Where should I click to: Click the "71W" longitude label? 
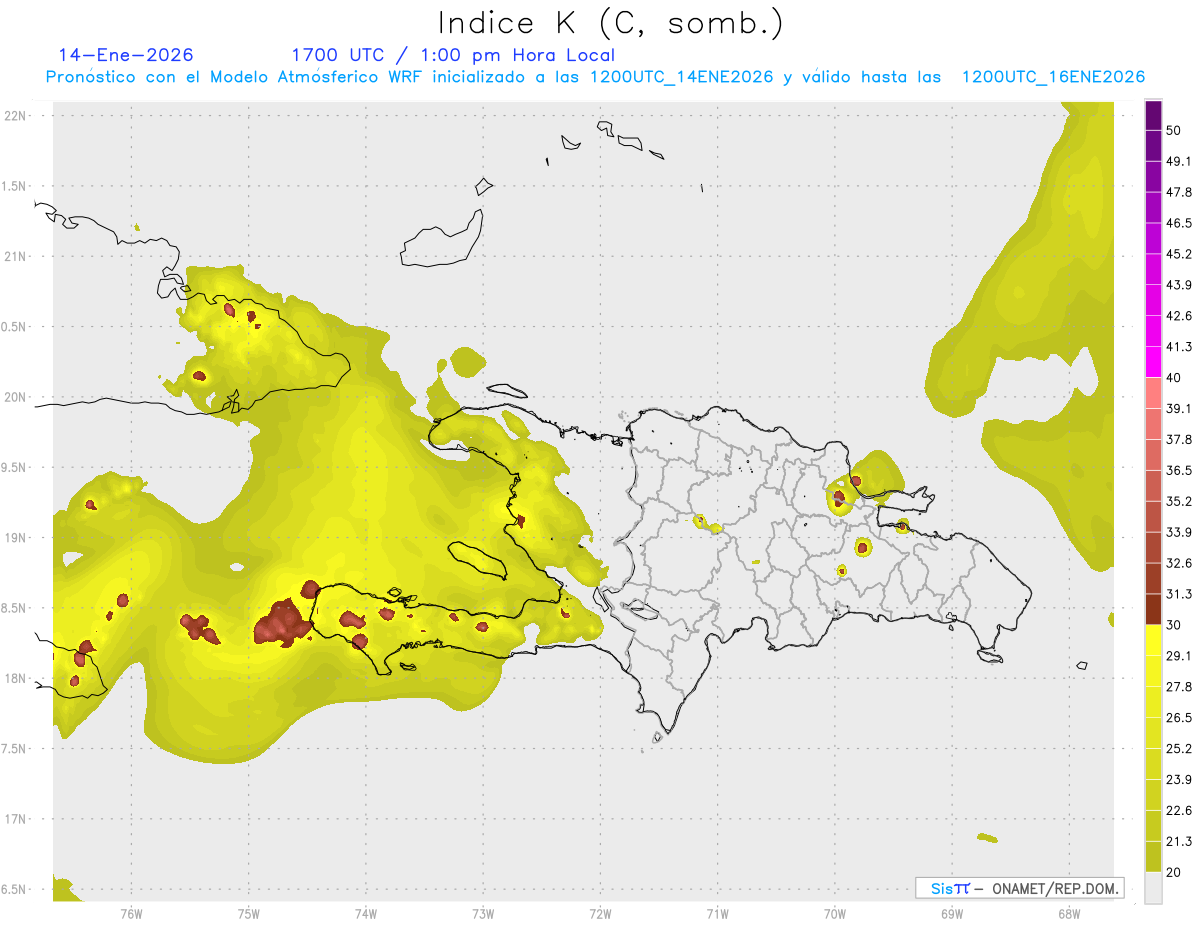[x=717, y=914]
